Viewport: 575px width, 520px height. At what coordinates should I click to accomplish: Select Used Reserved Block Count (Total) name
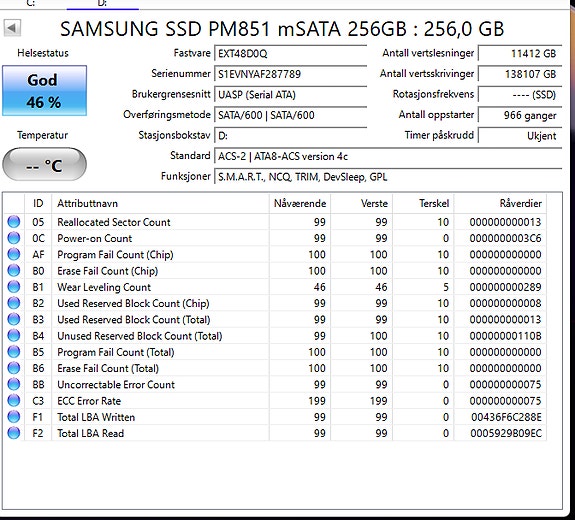click(x=133, y=320)
